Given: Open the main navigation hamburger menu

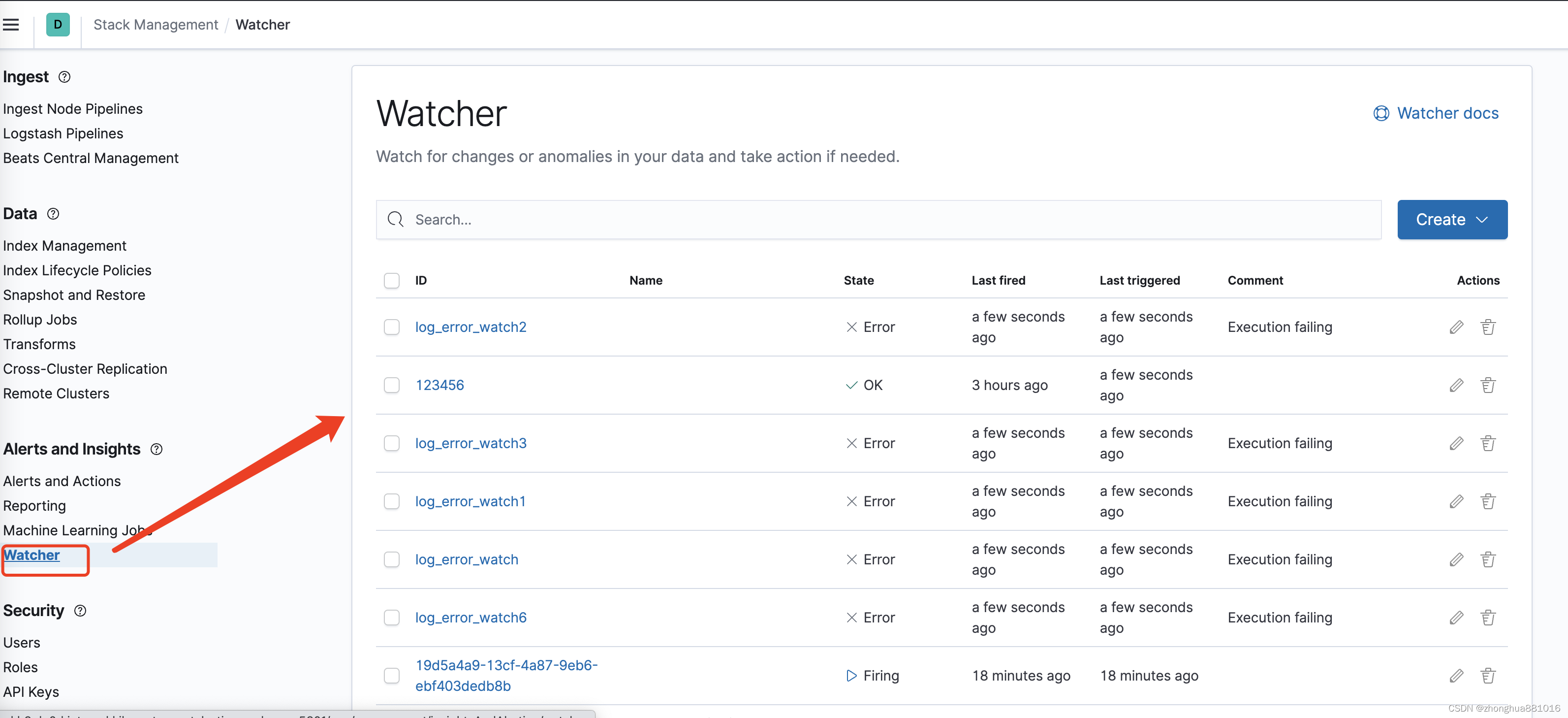Looking at the screenshot, I should click(11, 24).
